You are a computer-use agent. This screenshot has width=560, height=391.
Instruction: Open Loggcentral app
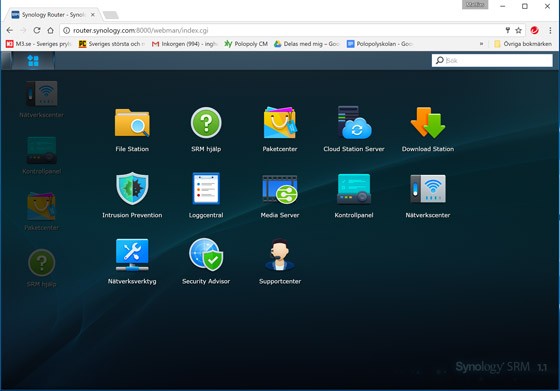click(206, 196)
